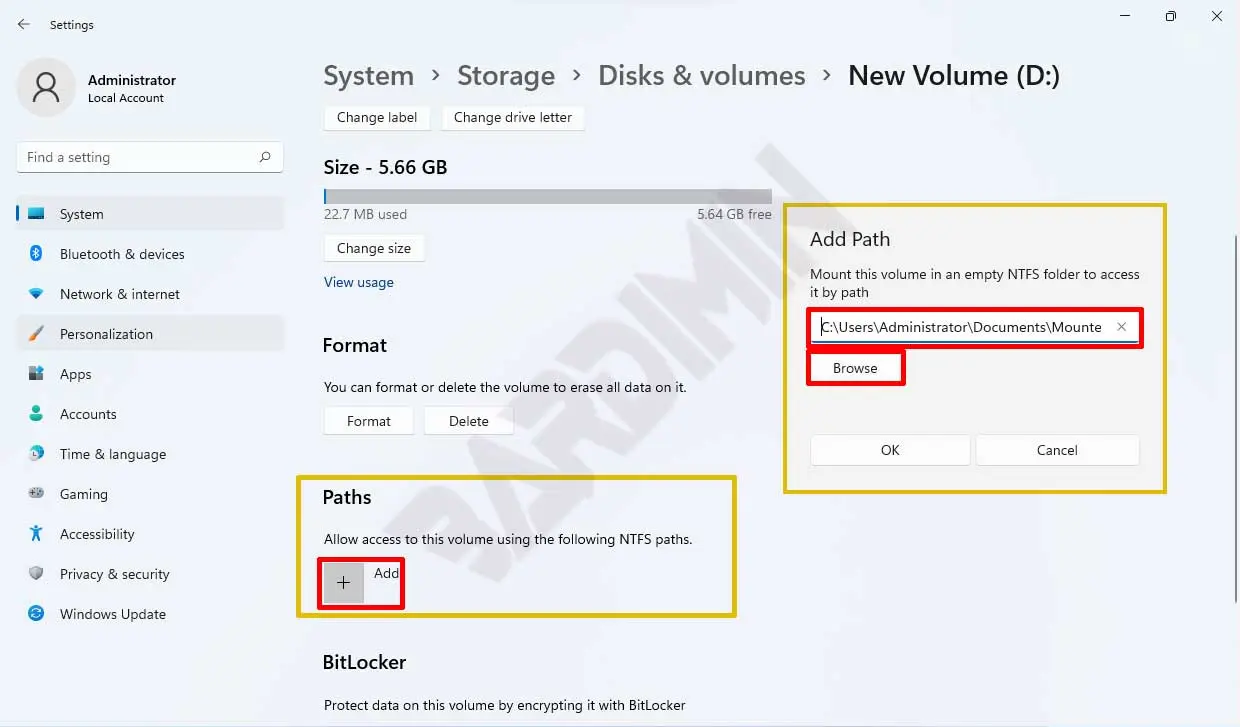Image resolution: width=1240 pixels, height=727 pixels.
Task: Select Gaming in the sidebar
Action: [83, 494]
